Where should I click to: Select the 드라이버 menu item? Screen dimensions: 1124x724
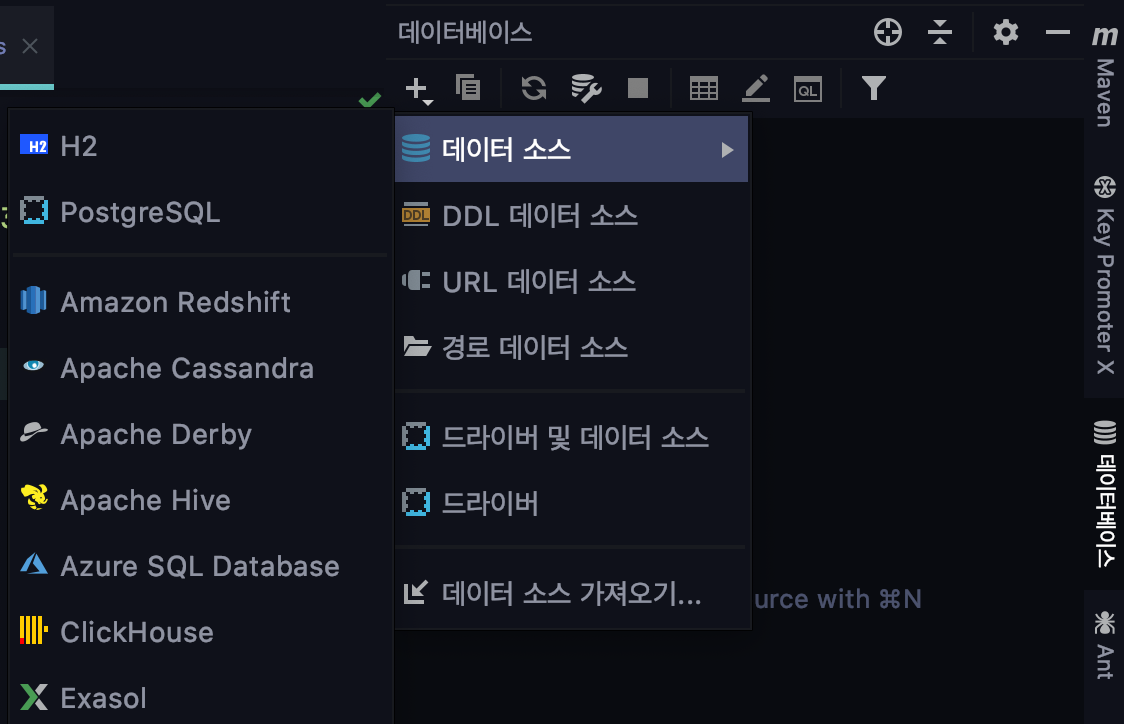pos(571,502)
